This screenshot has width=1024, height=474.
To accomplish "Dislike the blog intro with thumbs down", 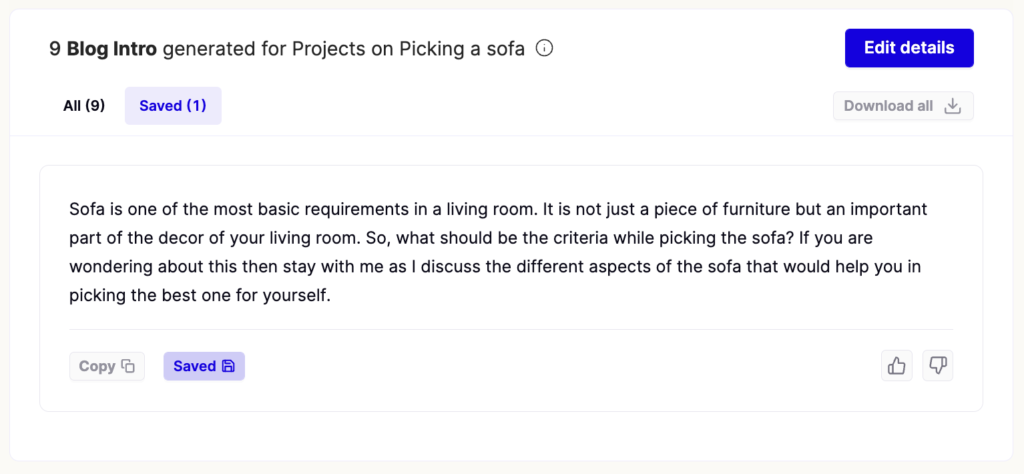I will pos(937,366).
